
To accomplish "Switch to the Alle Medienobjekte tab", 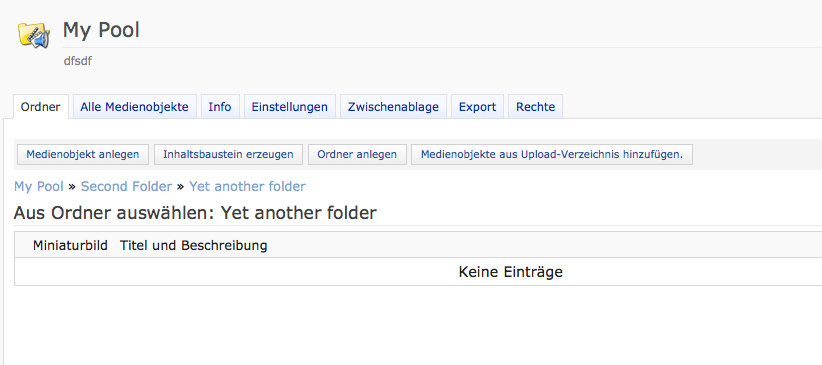I will (134, 107).
